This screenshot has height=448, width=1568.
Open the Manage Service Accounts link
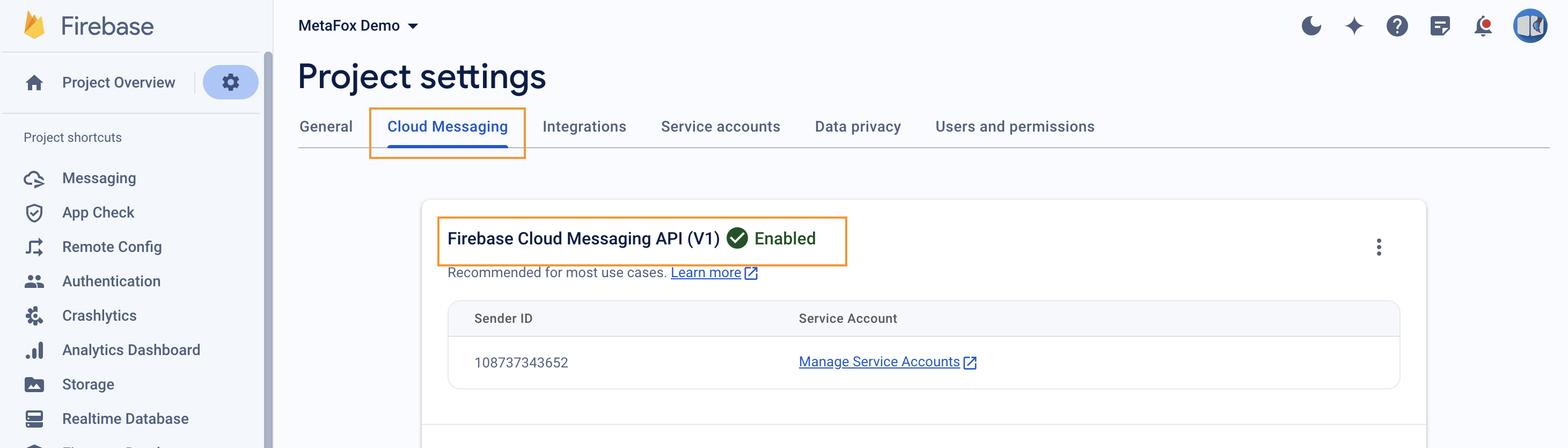[x=879, y=362]
